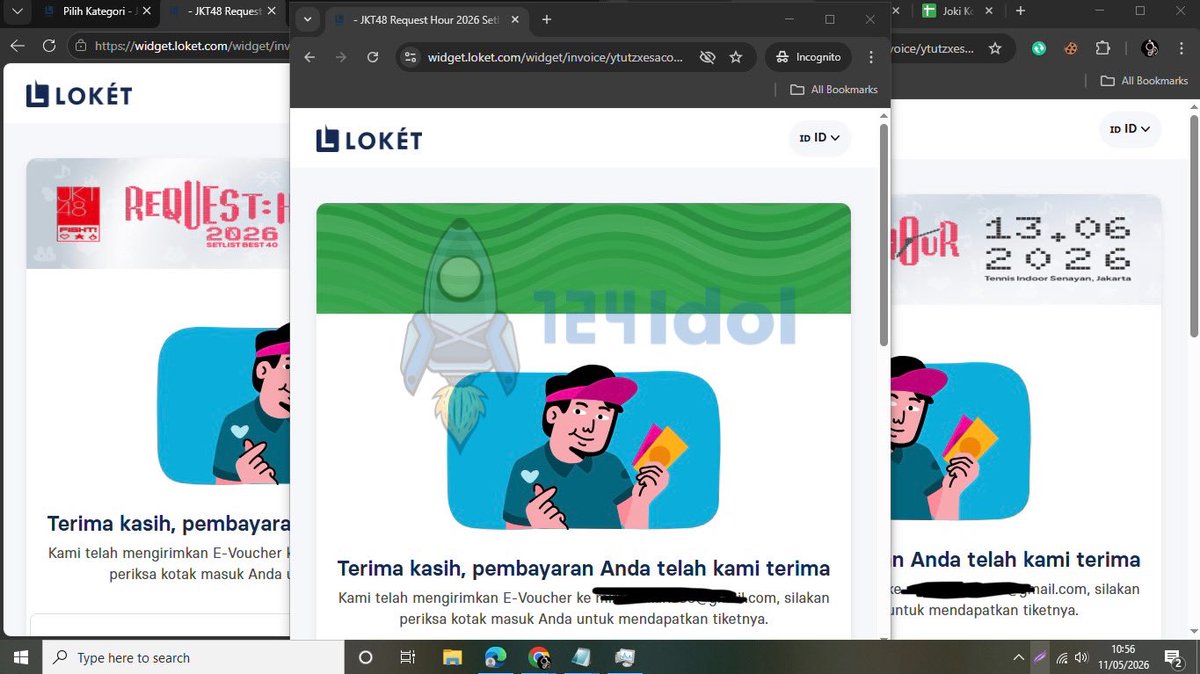Open the Incognito window three-dot menu
This screenshot has width=1200, height=674.
(x=872, y=57)
